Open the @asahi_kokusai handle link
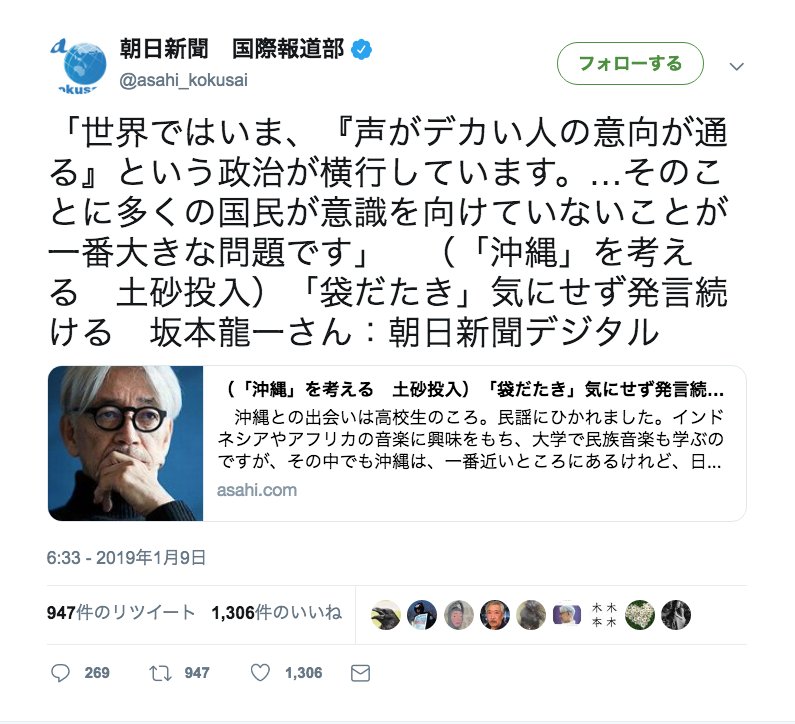 [x=184, y=80]
